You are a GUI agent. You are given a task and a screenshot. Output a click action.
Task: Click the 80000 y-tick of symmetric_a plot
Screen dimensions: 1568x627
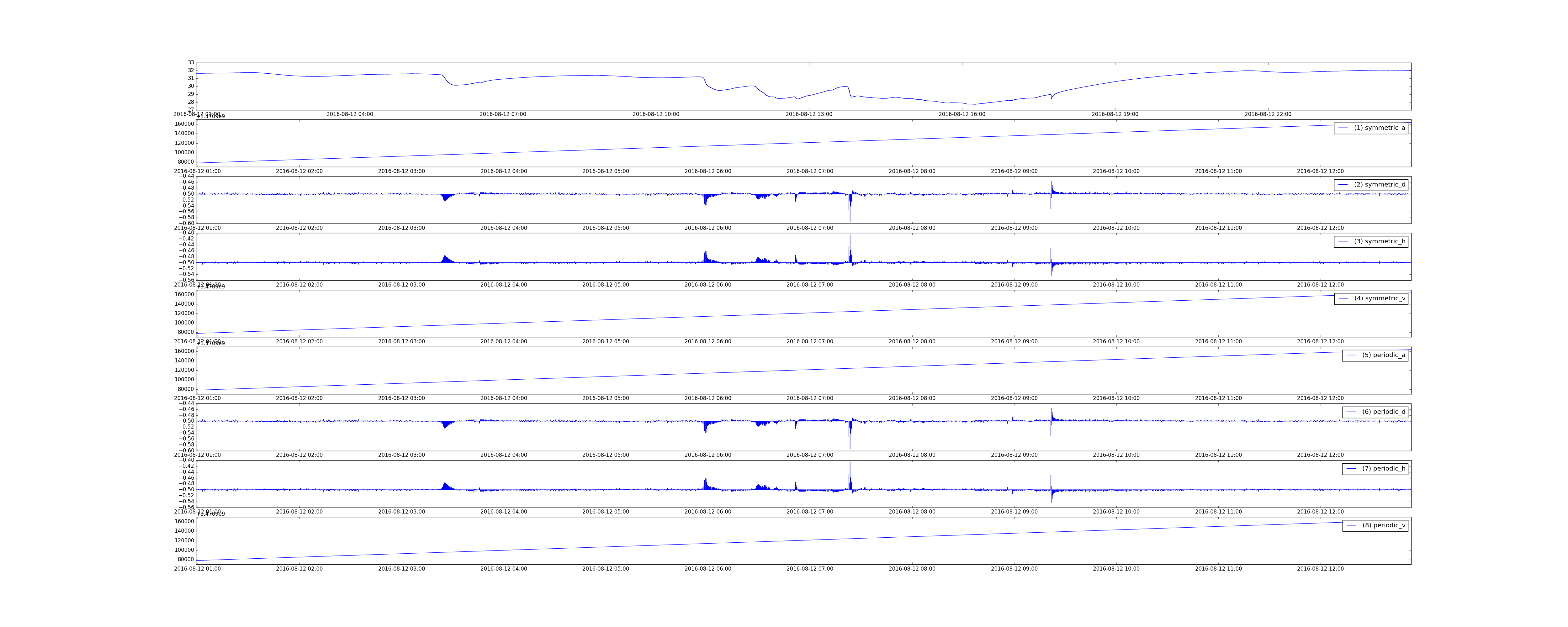[x=186, y=162]
